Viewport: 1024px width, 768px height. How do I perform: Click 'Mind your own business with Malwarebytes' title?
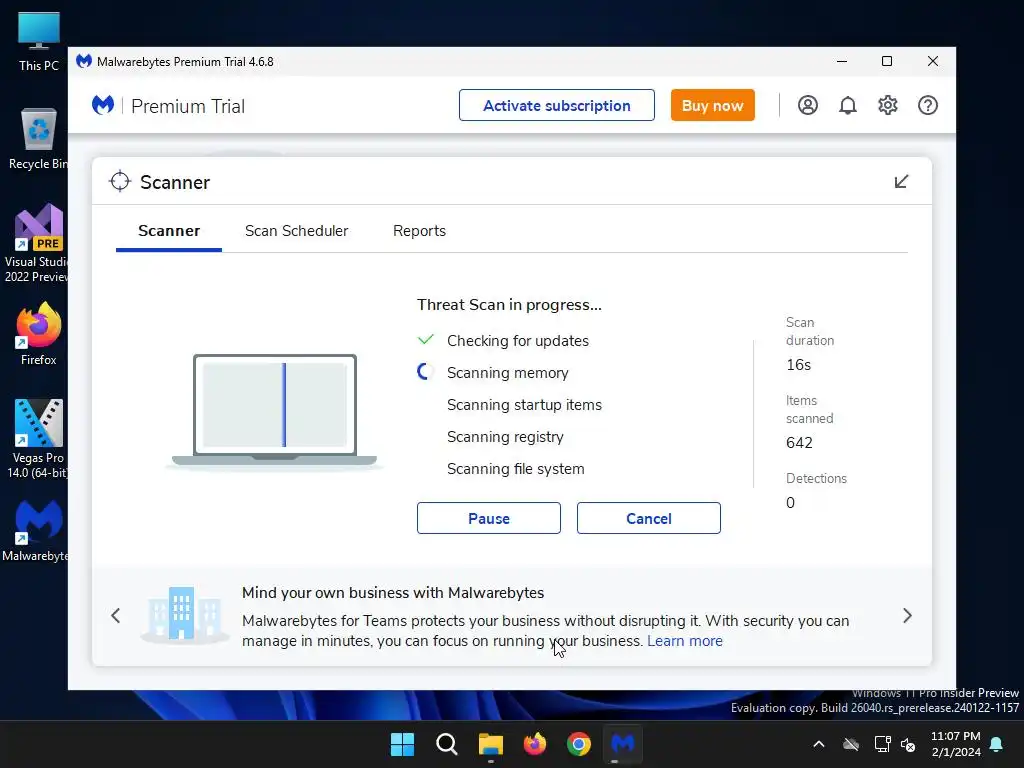click(393, 593)
